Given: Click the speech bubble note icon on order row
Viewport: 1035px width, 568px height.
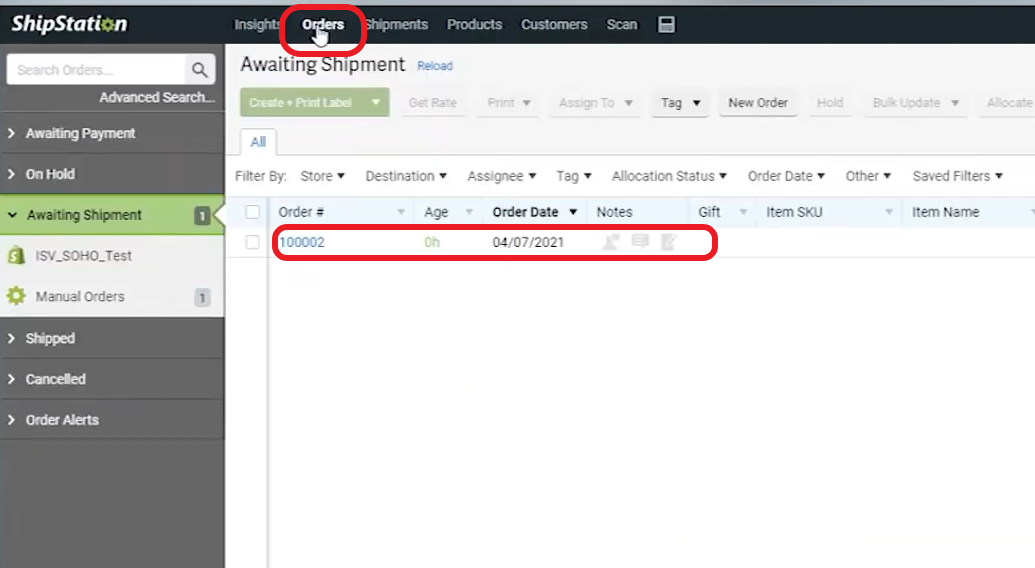Looking at the screenshot, I should coord(640,242).
